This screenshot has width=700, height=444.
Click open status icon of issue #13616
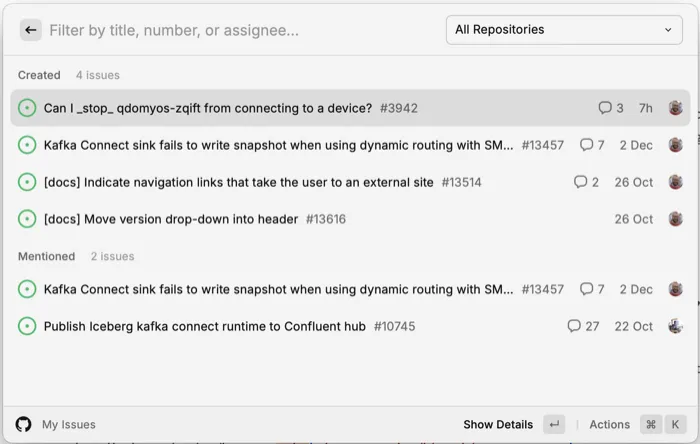pos(27,219)
